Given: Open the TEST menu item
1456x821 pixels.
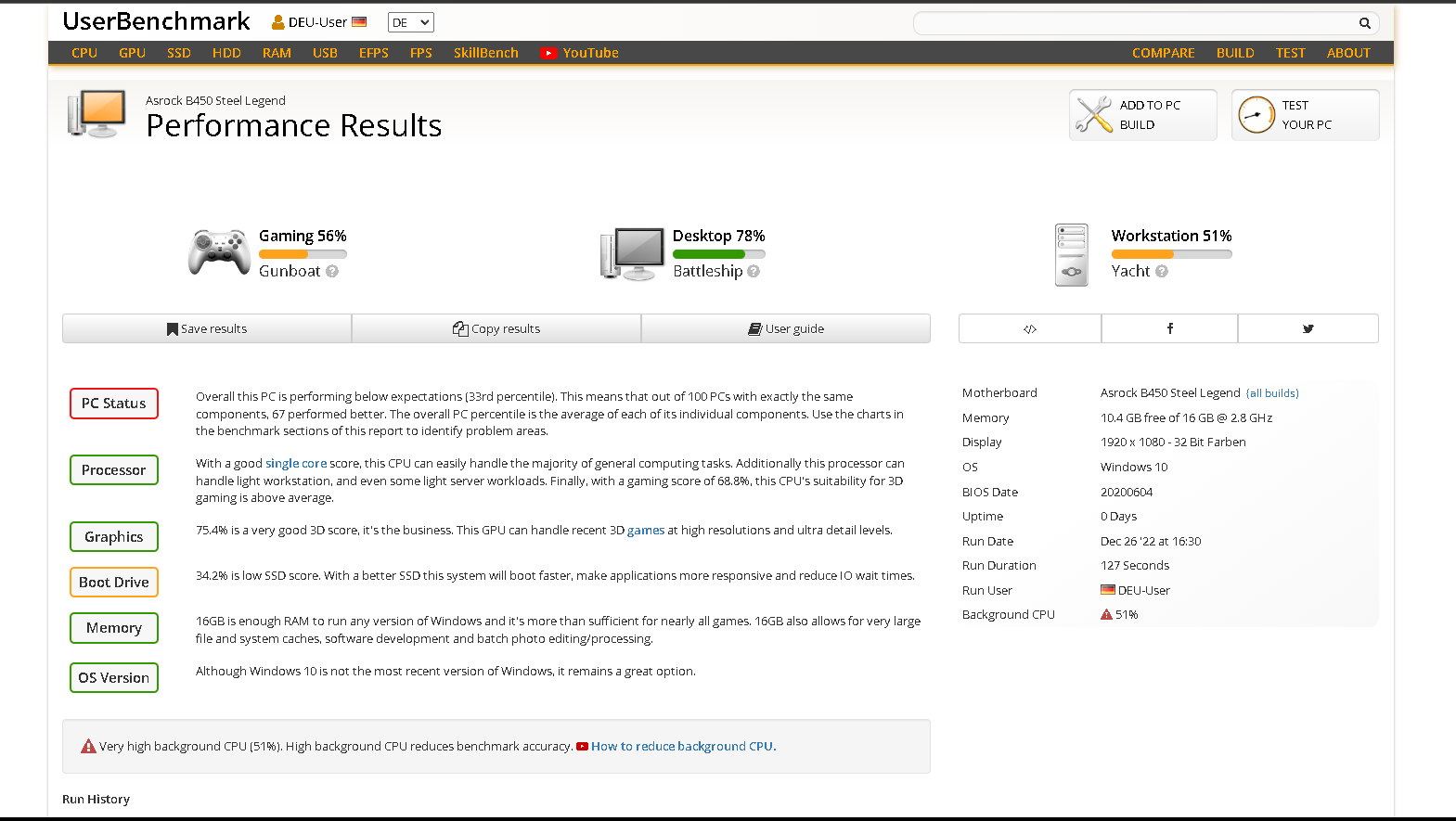Looking at the screenshot, I should (x=1290, y=53).
